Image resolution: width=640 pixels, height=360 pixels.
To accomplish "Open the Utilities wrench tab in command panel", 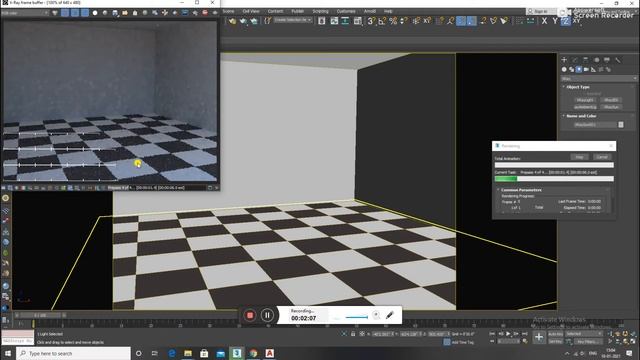I will (x=618, y=60).
